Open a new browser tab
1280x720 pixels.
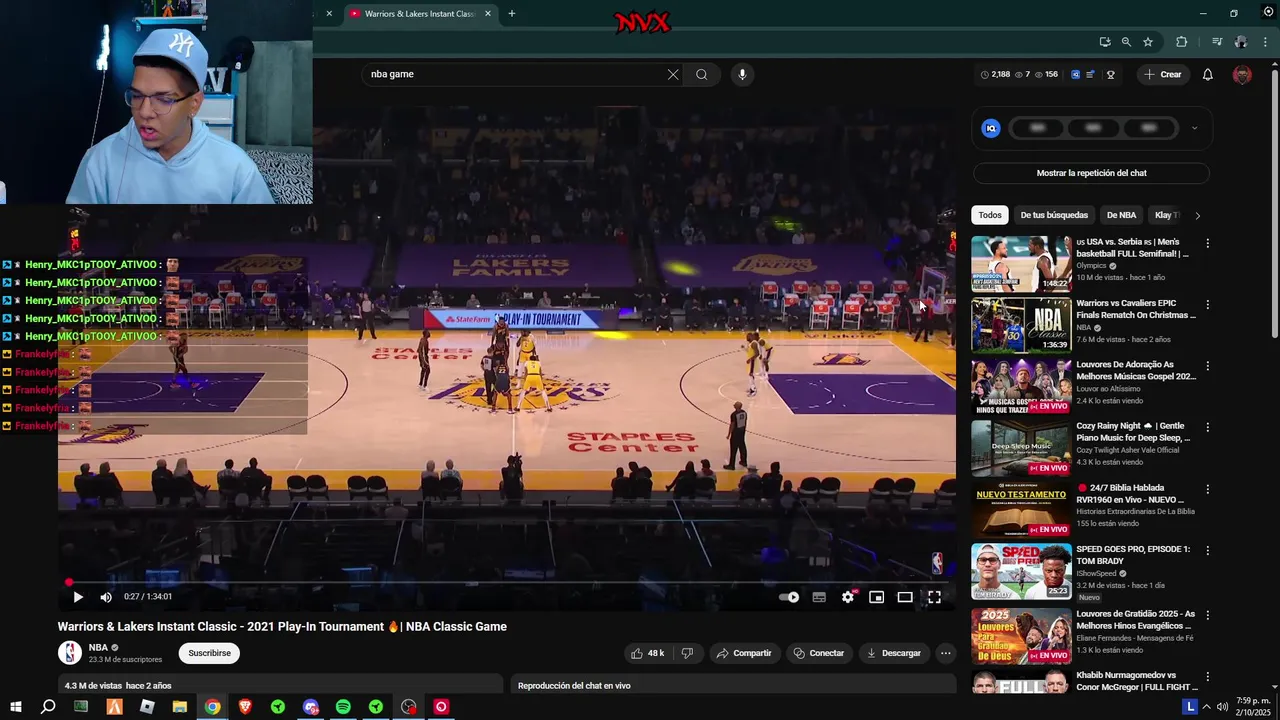tap(512, 14)
